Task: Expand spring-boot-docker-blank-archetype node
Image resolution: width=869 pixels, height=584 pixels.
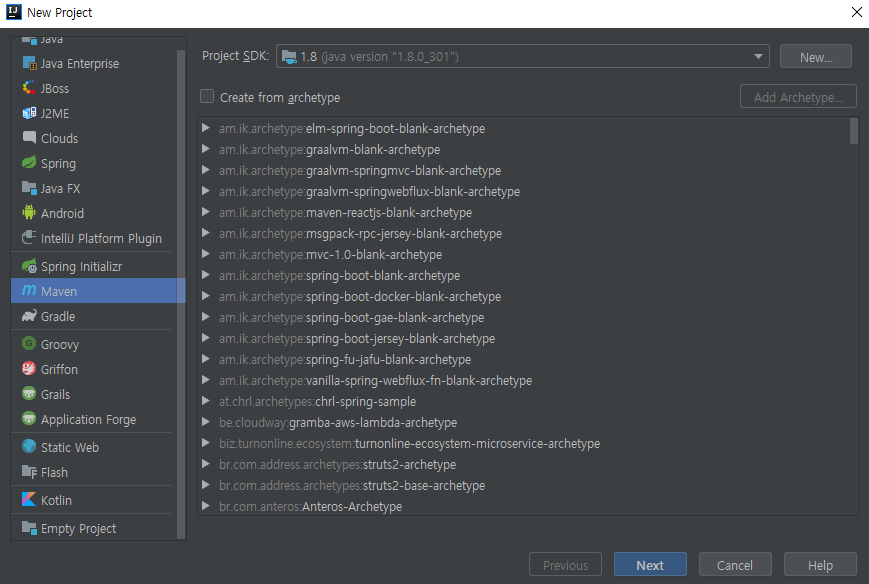Action: [x=206, y=296]
